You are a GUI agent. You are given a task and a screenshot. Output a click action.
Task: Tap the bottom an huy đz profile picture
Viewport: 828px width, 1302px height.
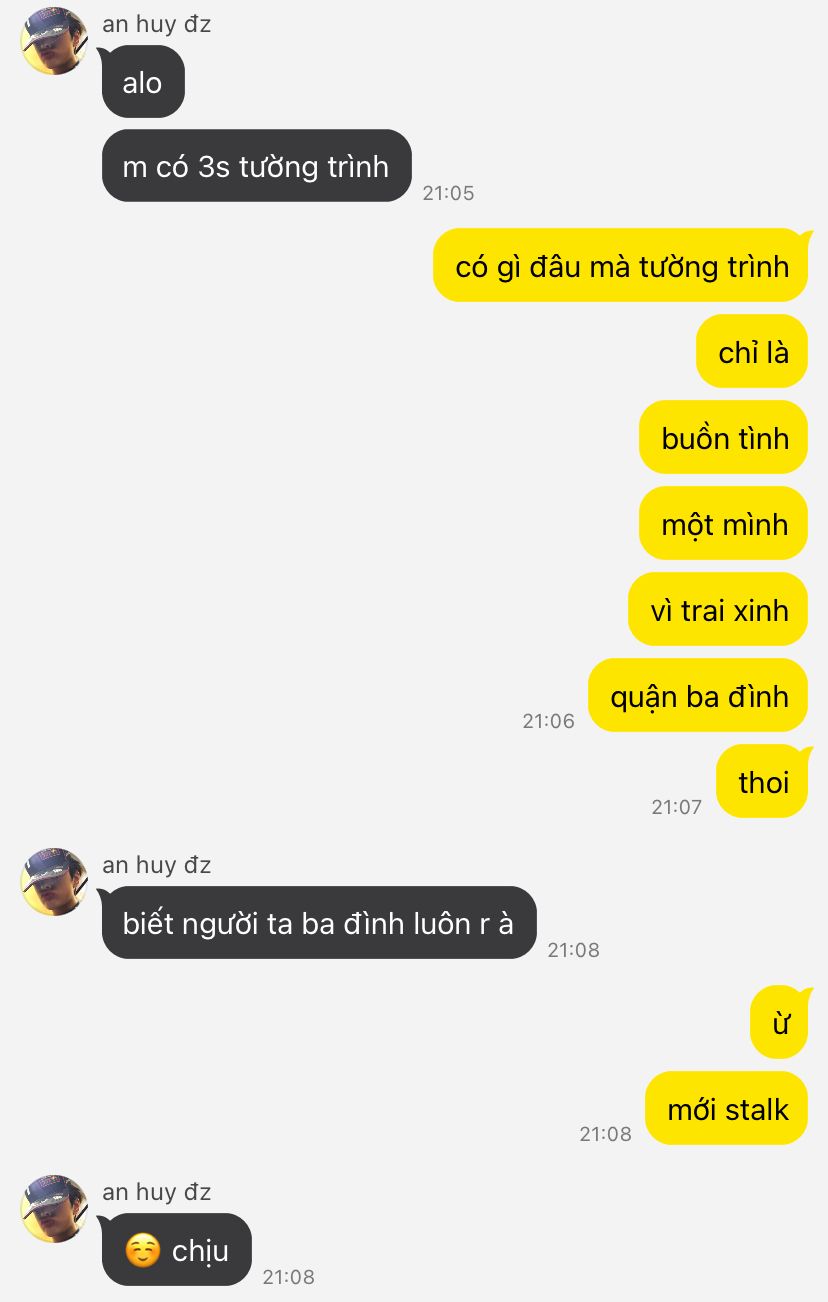tap(54, 1209)
